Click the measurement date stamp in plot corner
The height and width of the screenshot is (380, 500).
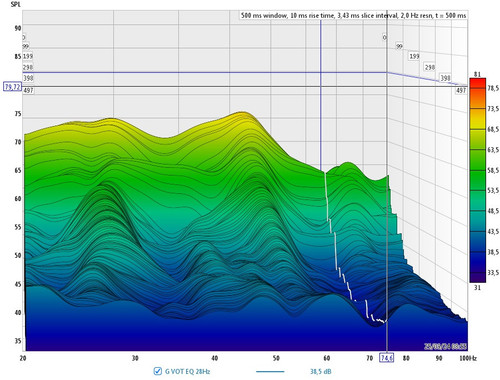click(445, 346)
